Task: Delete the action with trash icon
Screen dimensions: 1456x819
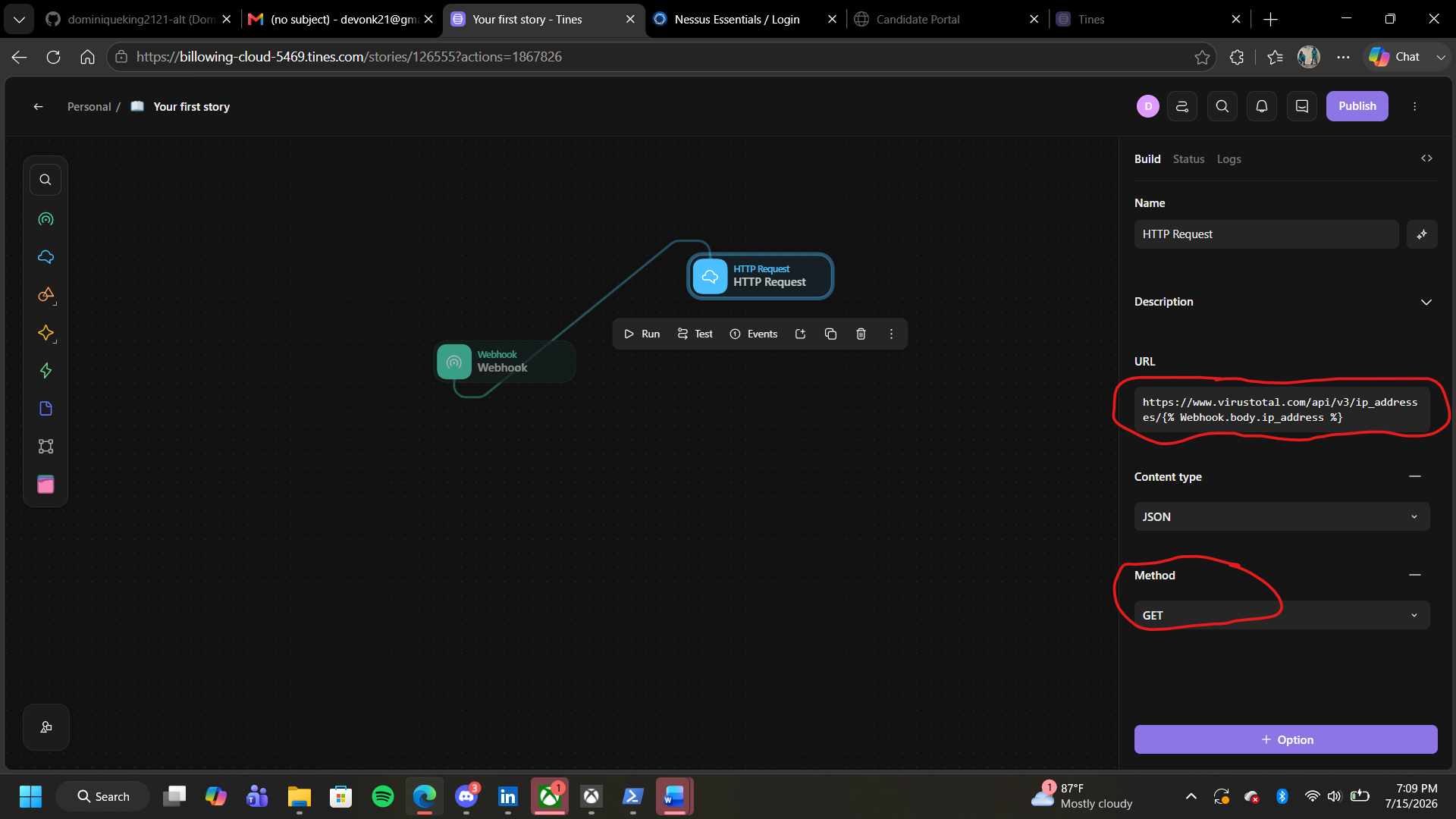Action: [x=861, y=334]
